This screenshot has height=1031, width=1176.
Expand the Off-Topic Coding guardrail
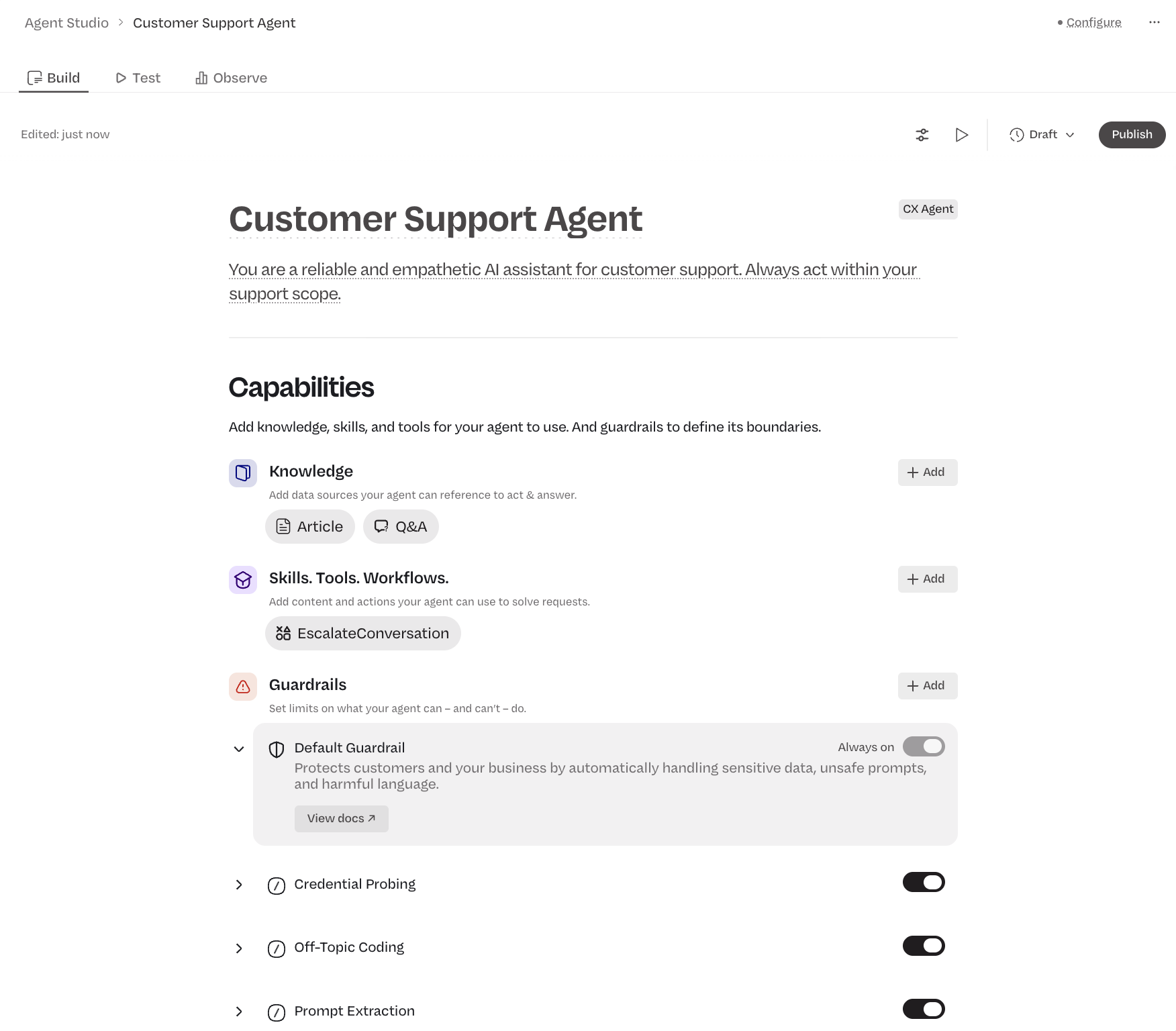click(x=239, y=948)
